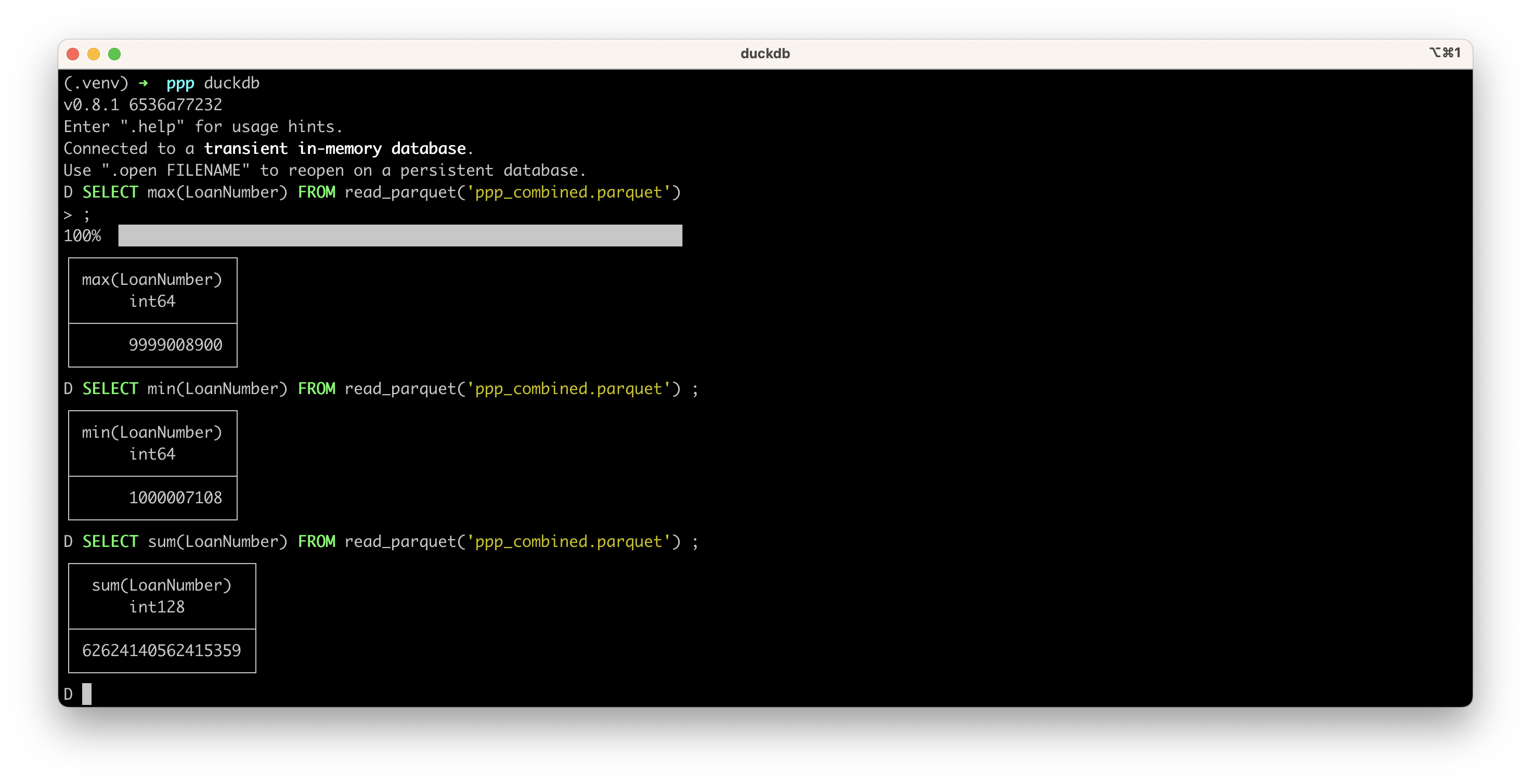The height and width of the screenshot is (784, 1531).
Task: Click the sum(LoanNumber) column header
Action: point(161,585)
